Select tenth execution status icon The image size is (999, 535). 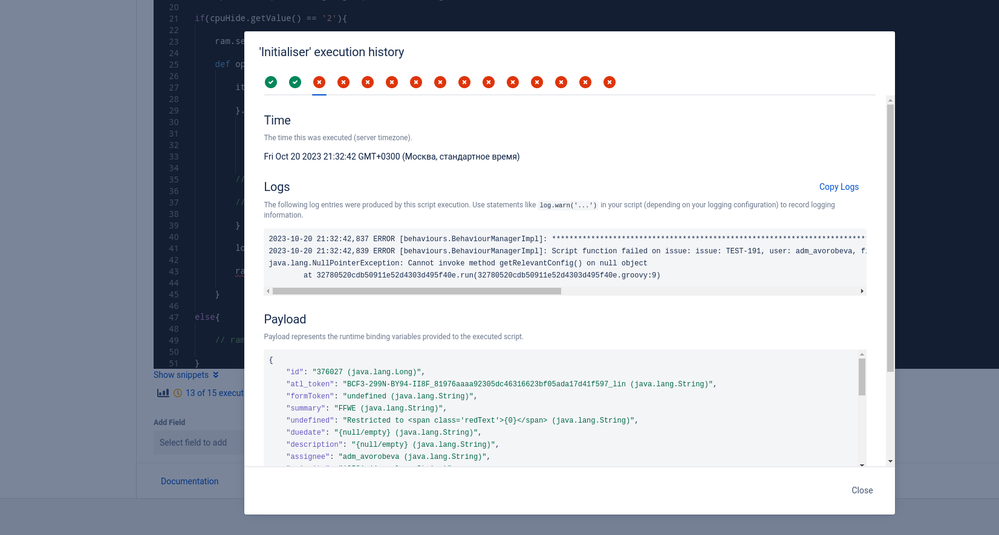point(489,82)
